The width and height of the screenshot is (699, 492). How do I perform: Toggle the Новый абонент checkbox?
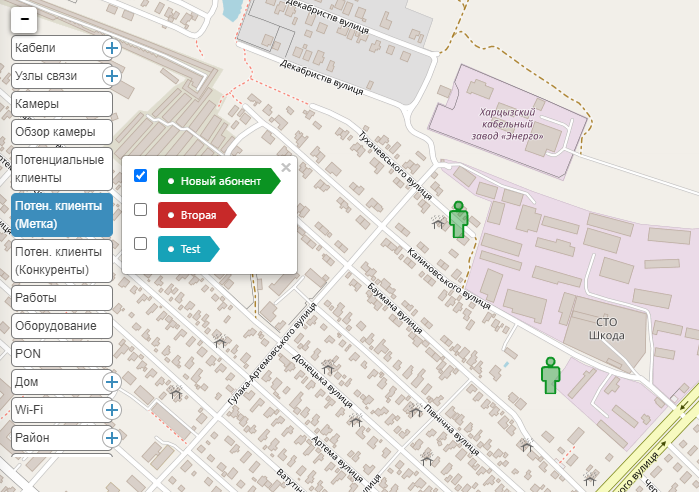point(141,176)
